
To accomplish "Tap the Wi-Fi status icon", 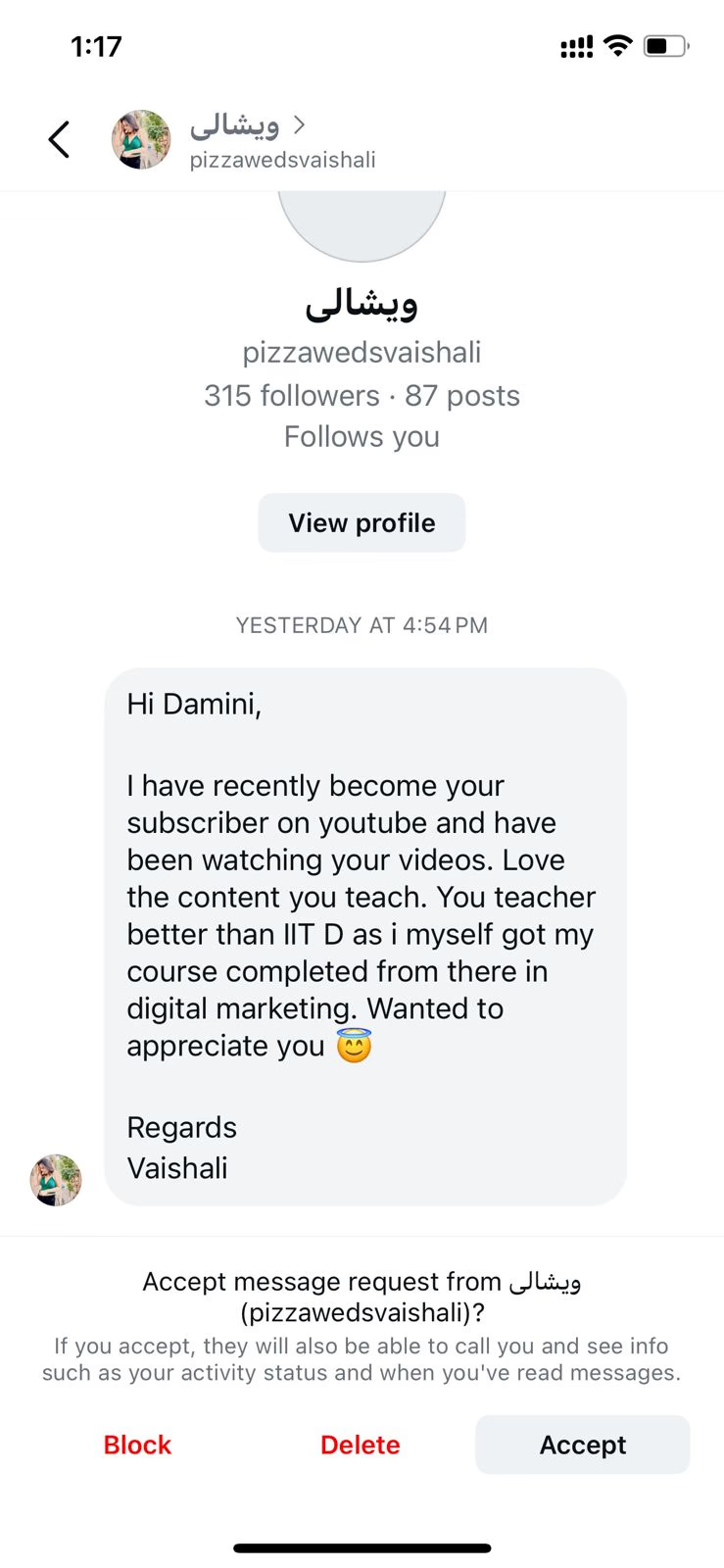I will coord(617,45).
